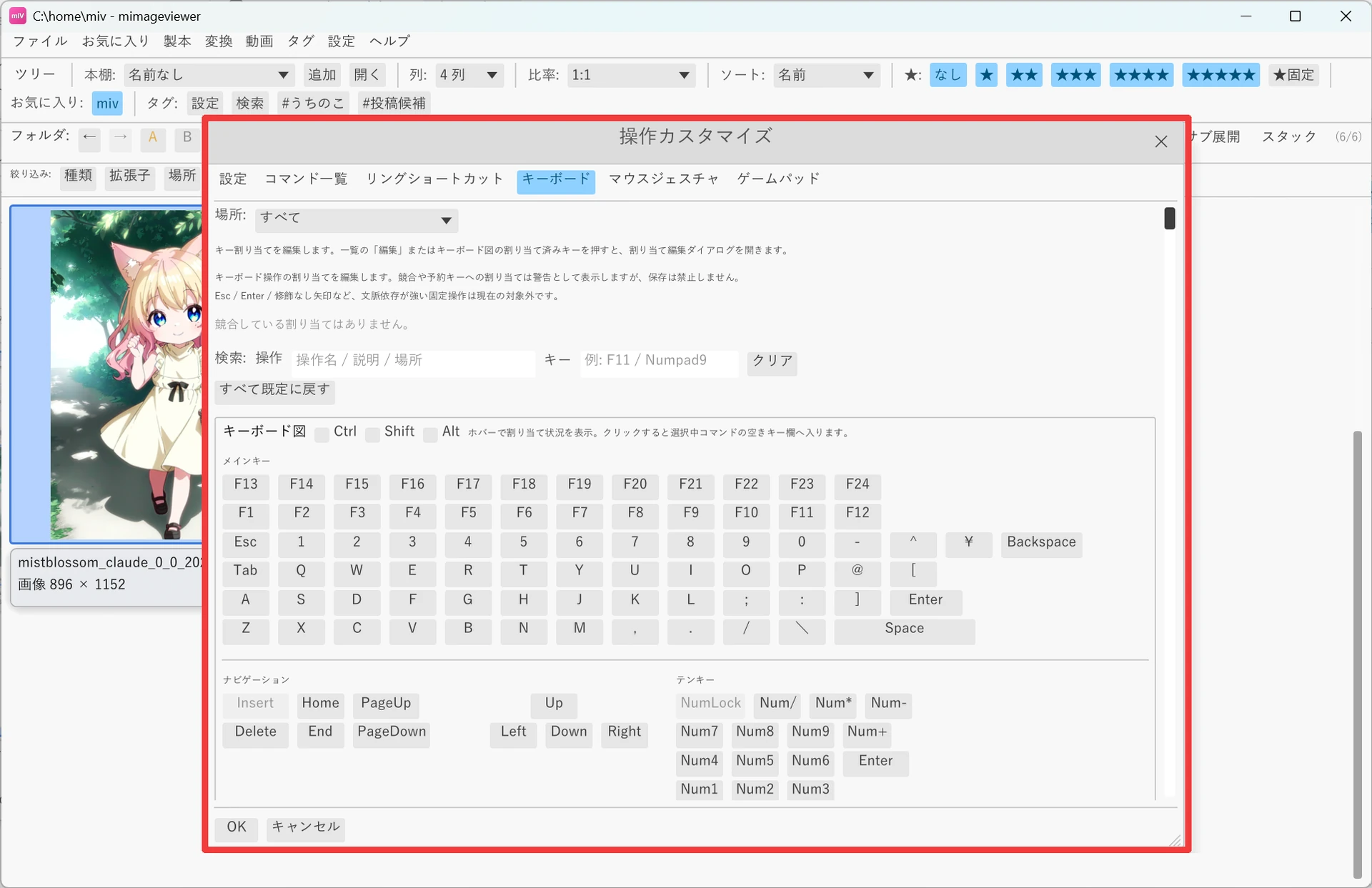Screen dimensions: 1372x888
Task: Close the 操作カスタマイズ dialog
Action: click(1160, 141)
